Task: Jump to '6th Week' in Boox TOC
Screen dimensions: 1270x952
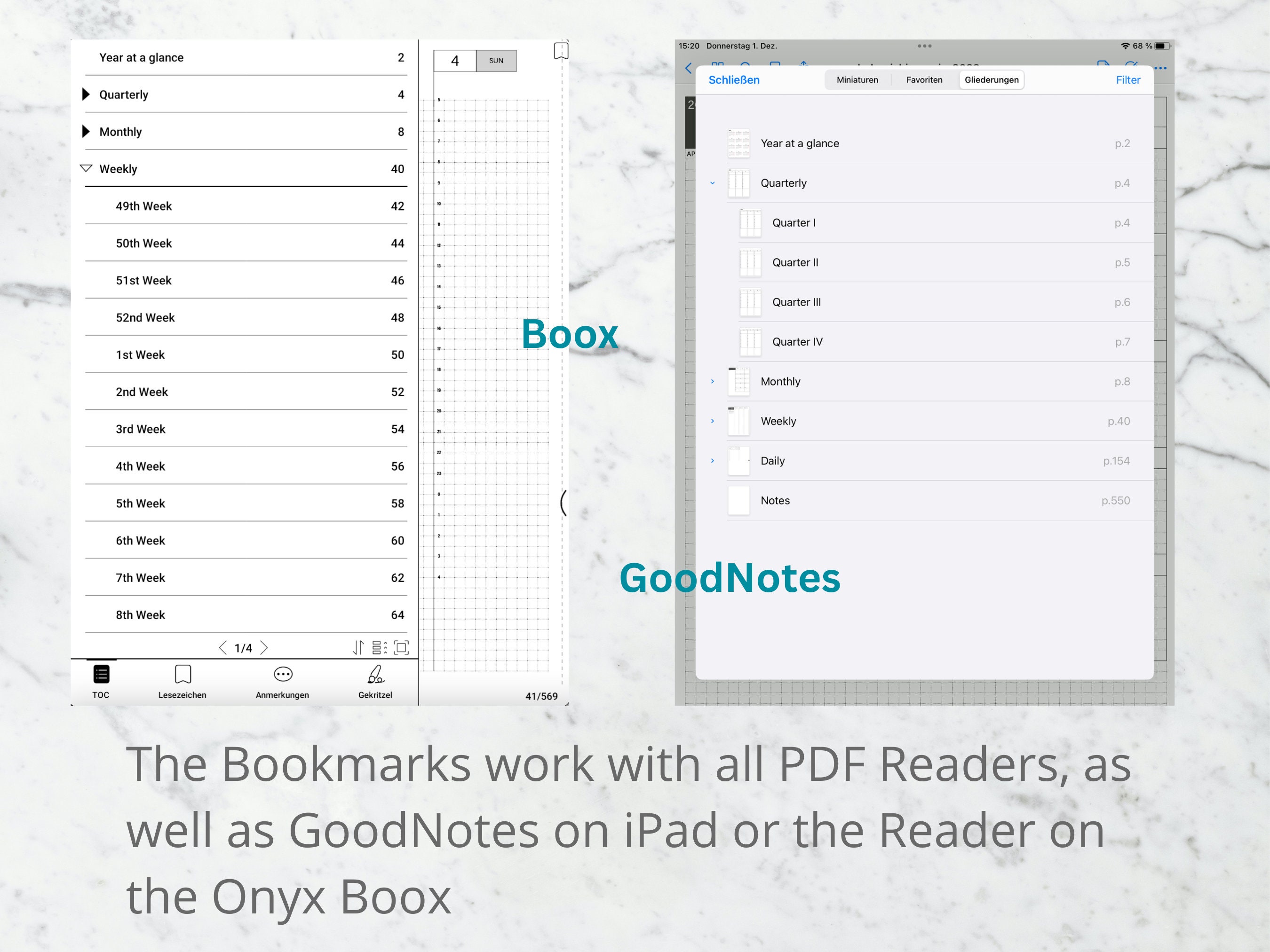Action: 246,541
